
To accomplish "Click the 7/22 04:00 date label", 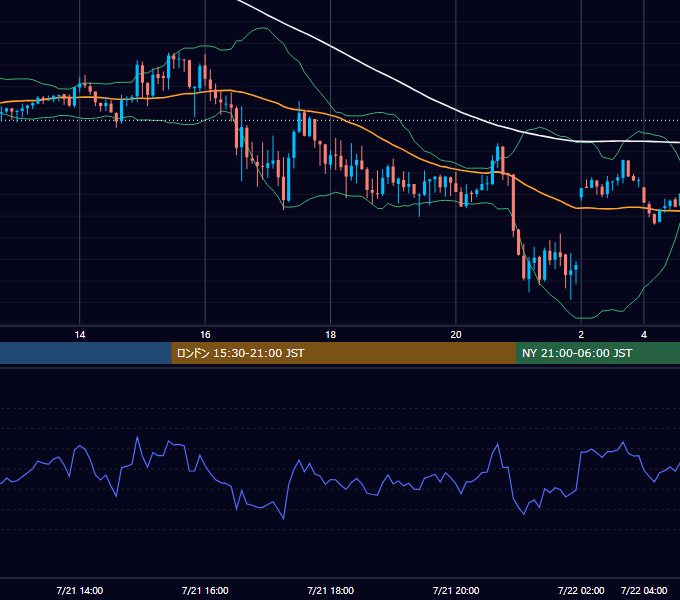I will pos(644,591).
